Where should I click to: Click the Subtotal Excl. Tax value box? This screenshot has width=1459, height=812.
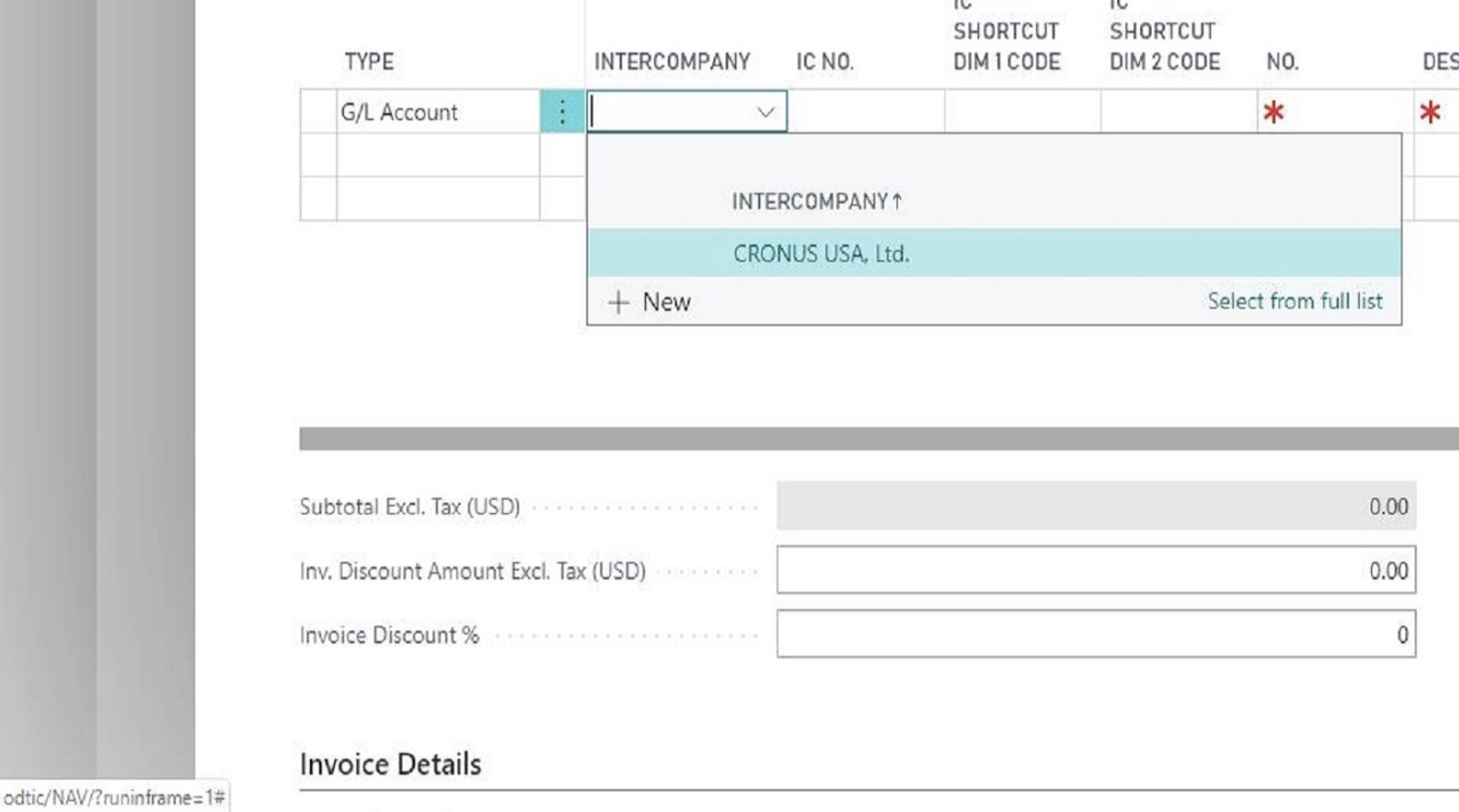1095,506
